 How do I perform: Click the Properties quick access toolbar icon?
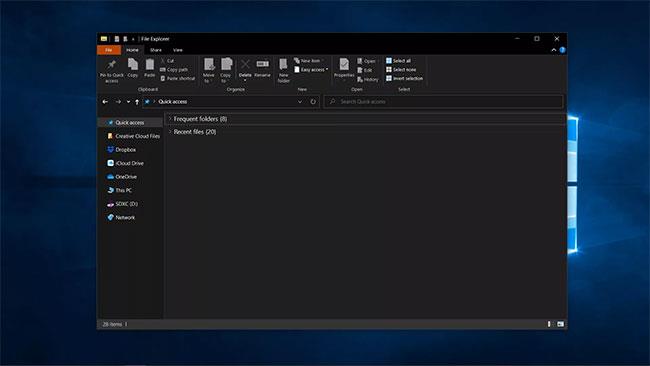coord(117,39)
